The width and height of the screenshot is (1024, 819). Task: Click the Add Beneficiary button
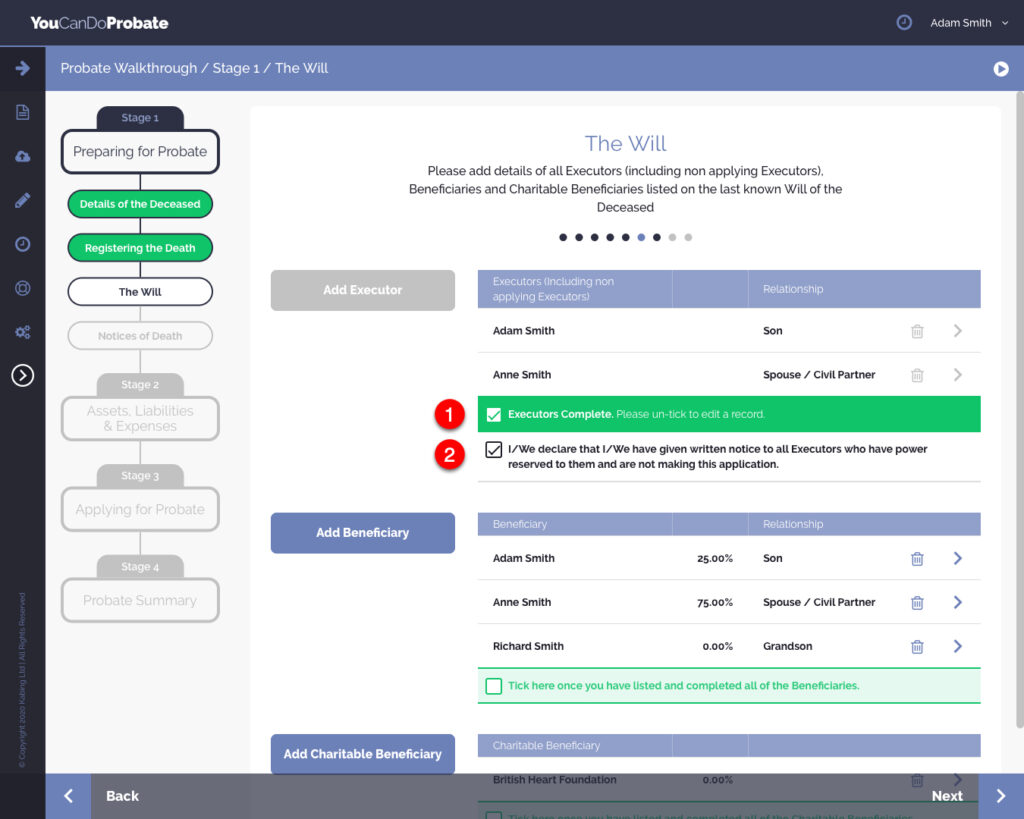coord(362,533)
